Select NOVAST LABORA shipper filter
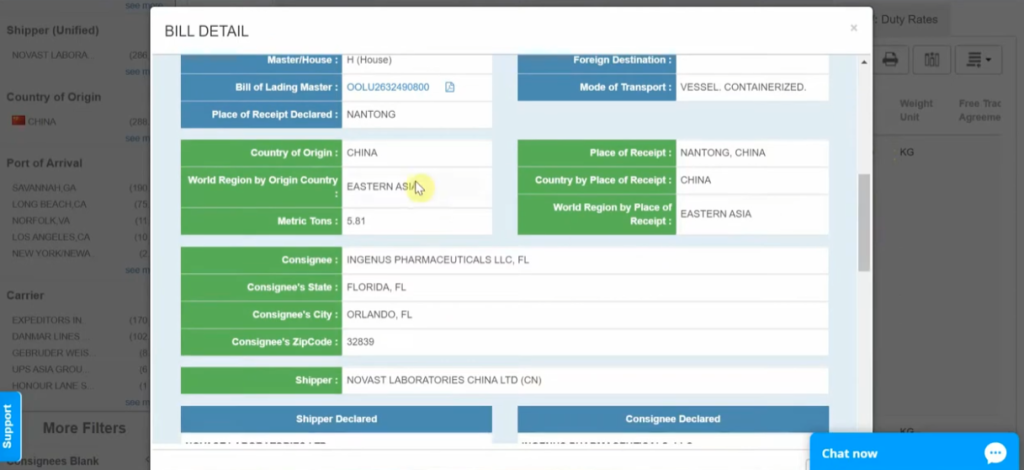 50,55
